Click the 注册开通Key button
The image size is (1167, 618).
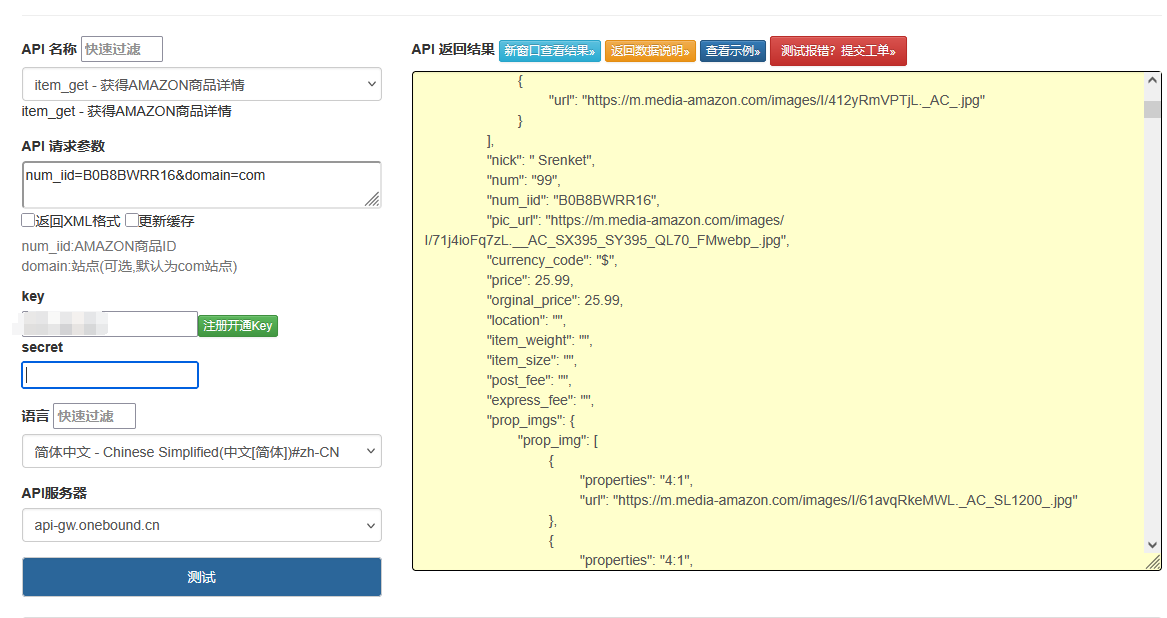[x=237, y=325]
